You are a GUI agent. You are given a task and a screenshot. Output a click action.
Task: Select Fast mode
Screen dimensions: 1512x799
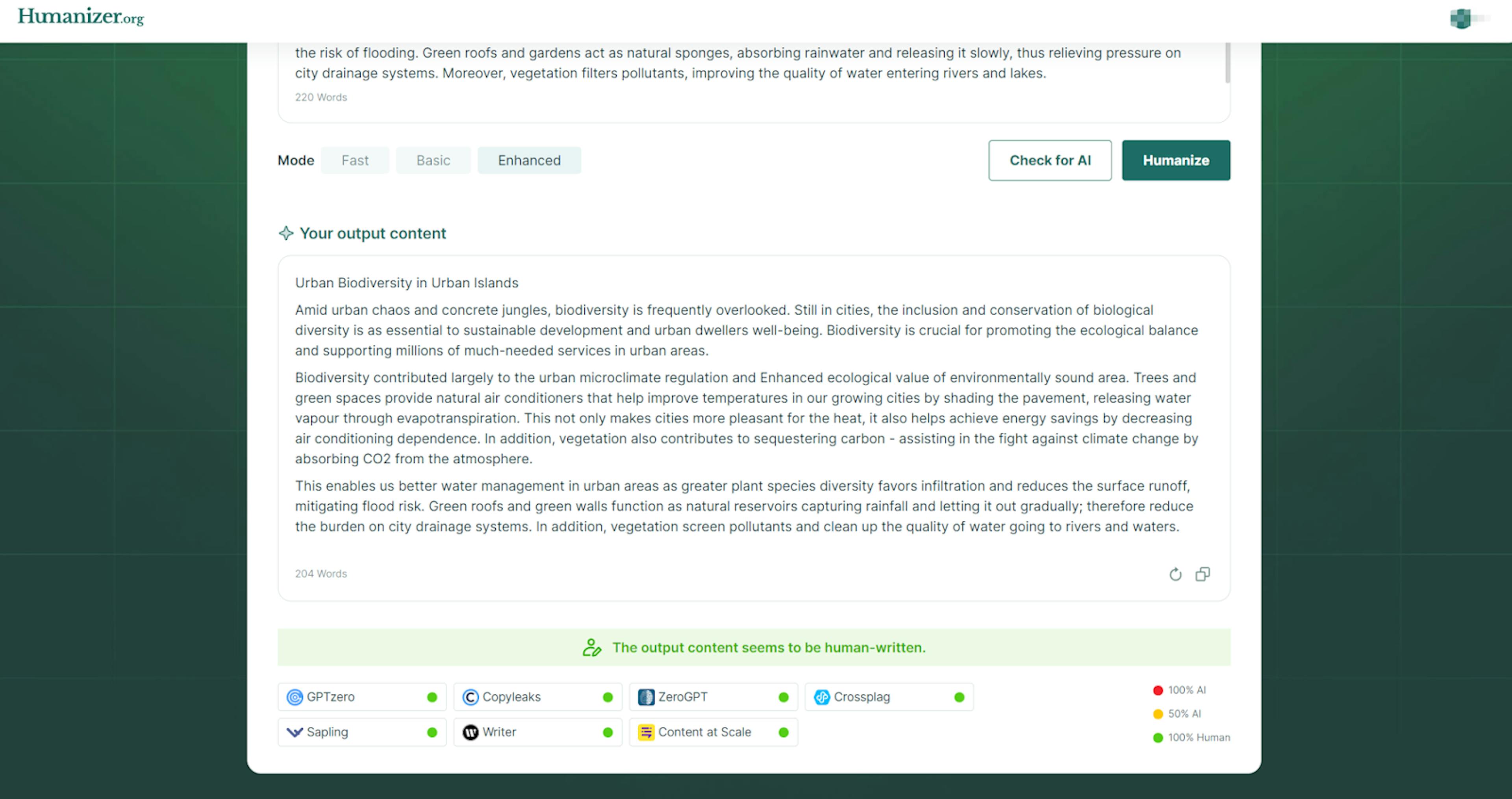[x=354, y=160]
